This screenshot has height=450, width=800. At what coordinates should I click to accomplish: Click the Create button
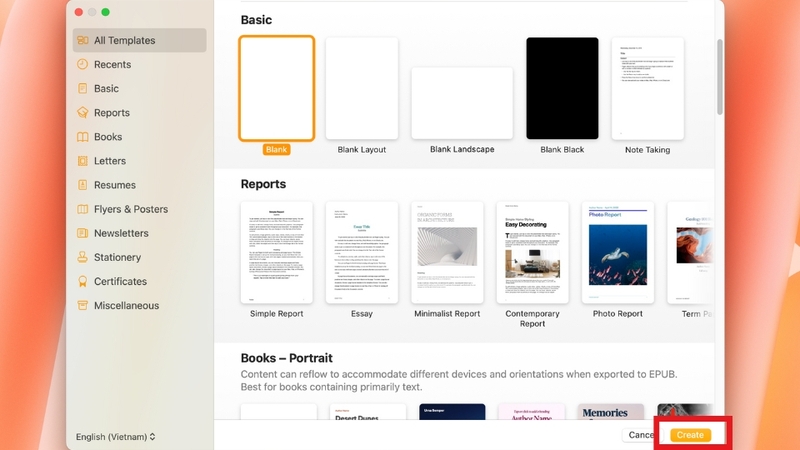(690, 435)
